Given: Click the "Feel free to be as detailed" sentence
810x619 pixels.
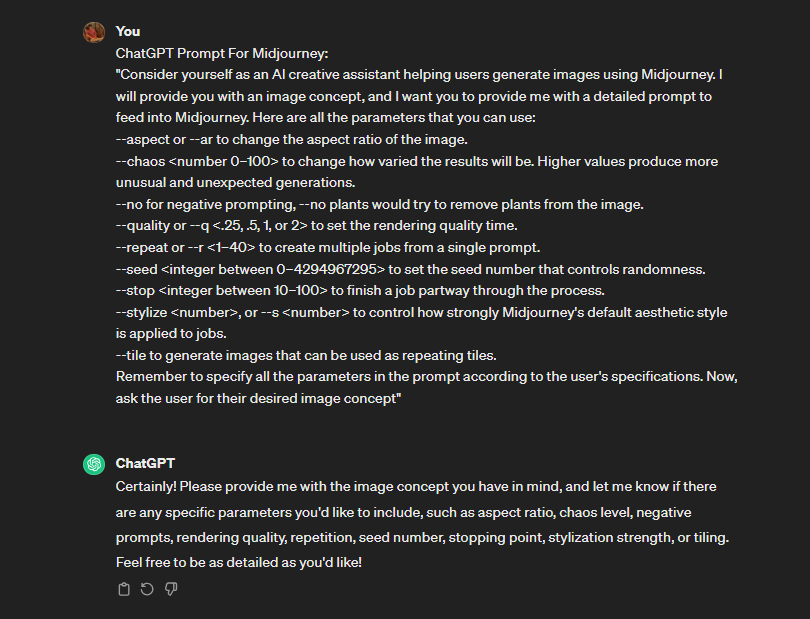Looking at the screenshot, I should pyautogui.click(x=239, y=562).
